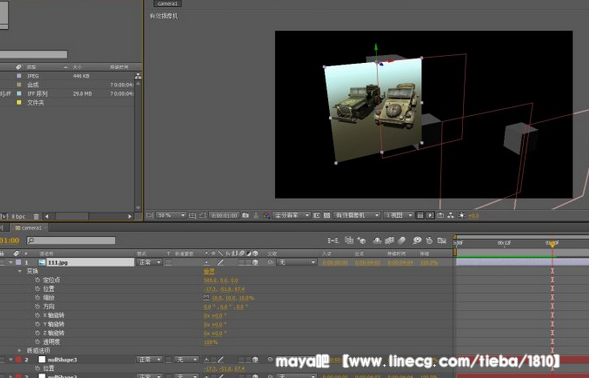The image size is (589, 378).
Task: Toggle pixel aspect ratio correction icon
Action: pos(420,215)
